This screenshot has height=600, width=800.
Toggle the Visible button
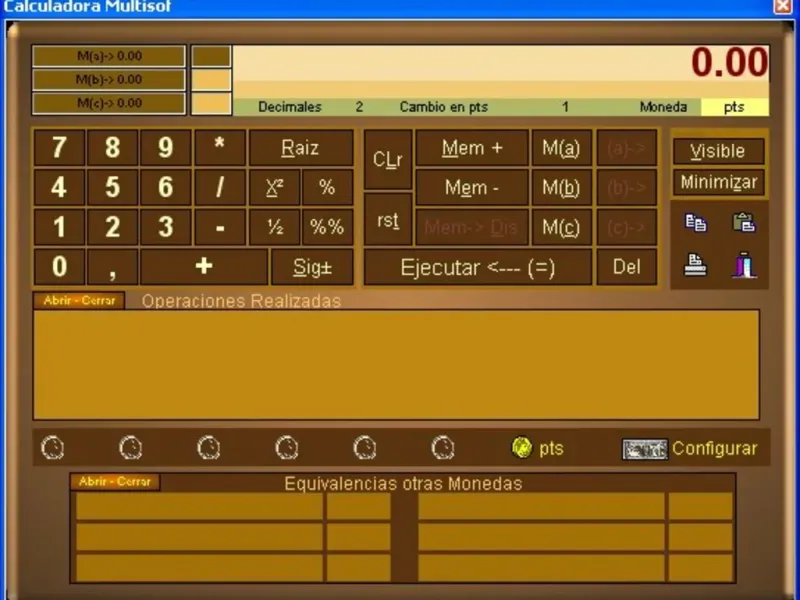click(718, 151)
